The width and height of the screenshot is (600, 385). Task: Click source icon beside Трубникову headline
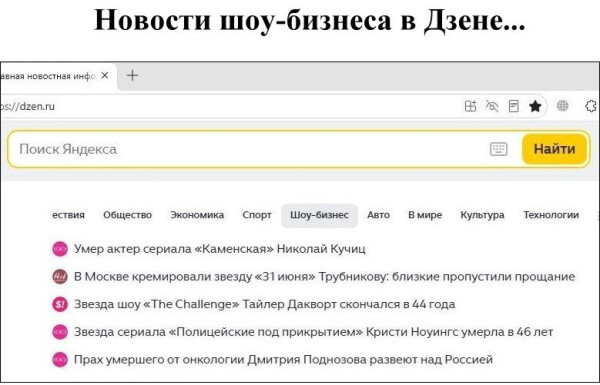pos(60,277)
